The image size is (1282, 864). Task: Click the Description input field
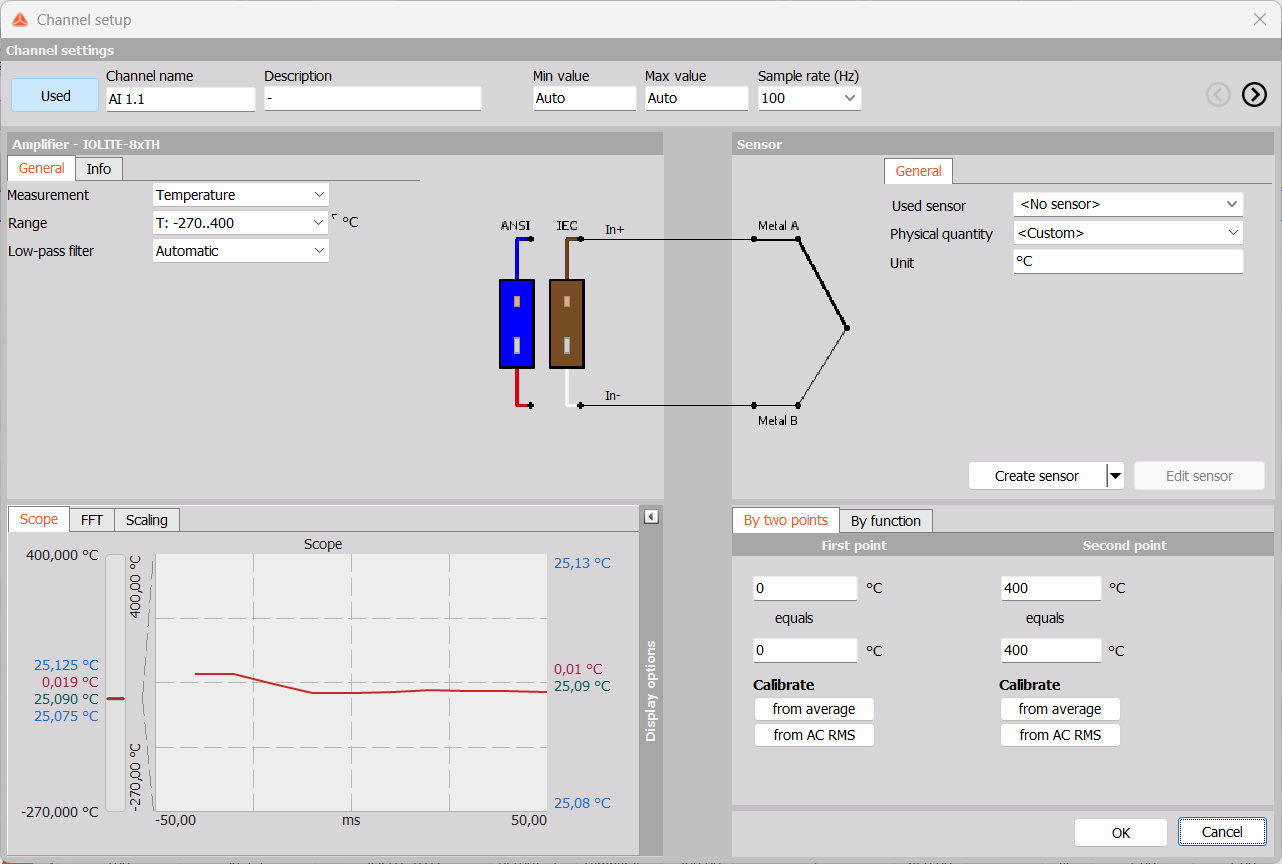click(372, 98)
